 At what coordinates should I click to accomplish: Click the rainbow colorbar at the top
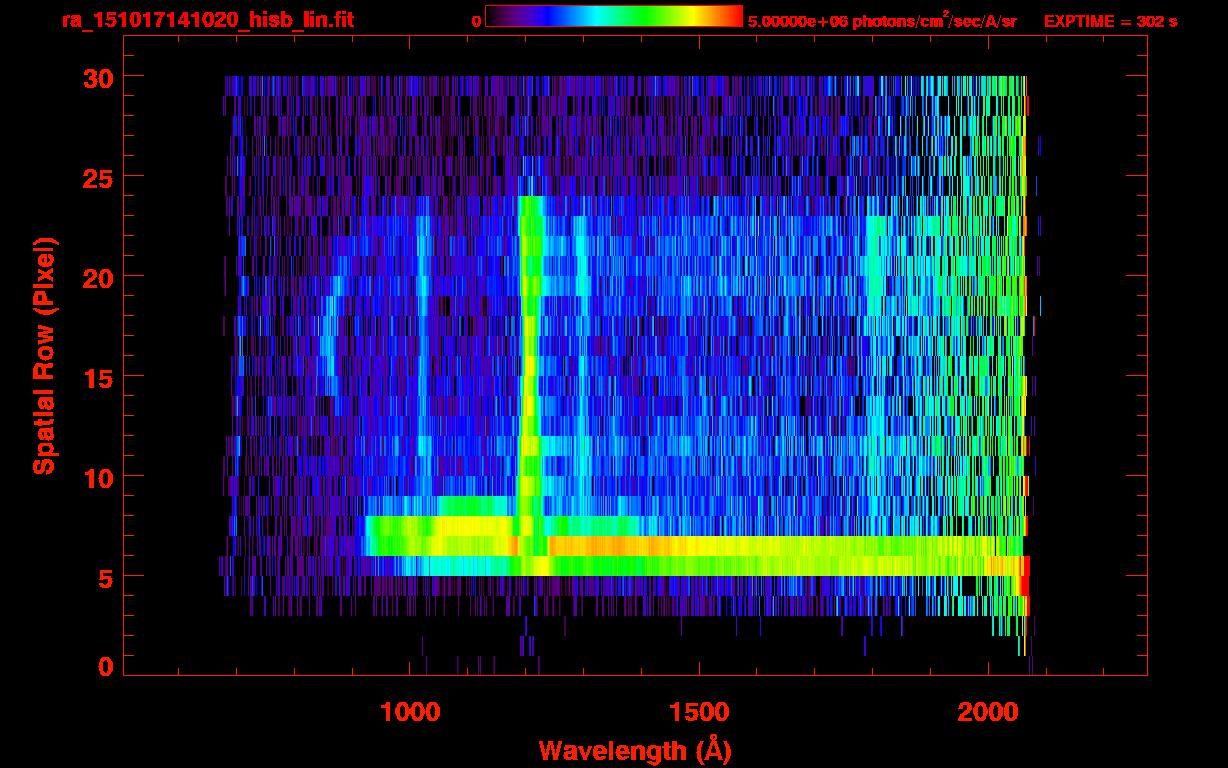click(x=613, y=17)
